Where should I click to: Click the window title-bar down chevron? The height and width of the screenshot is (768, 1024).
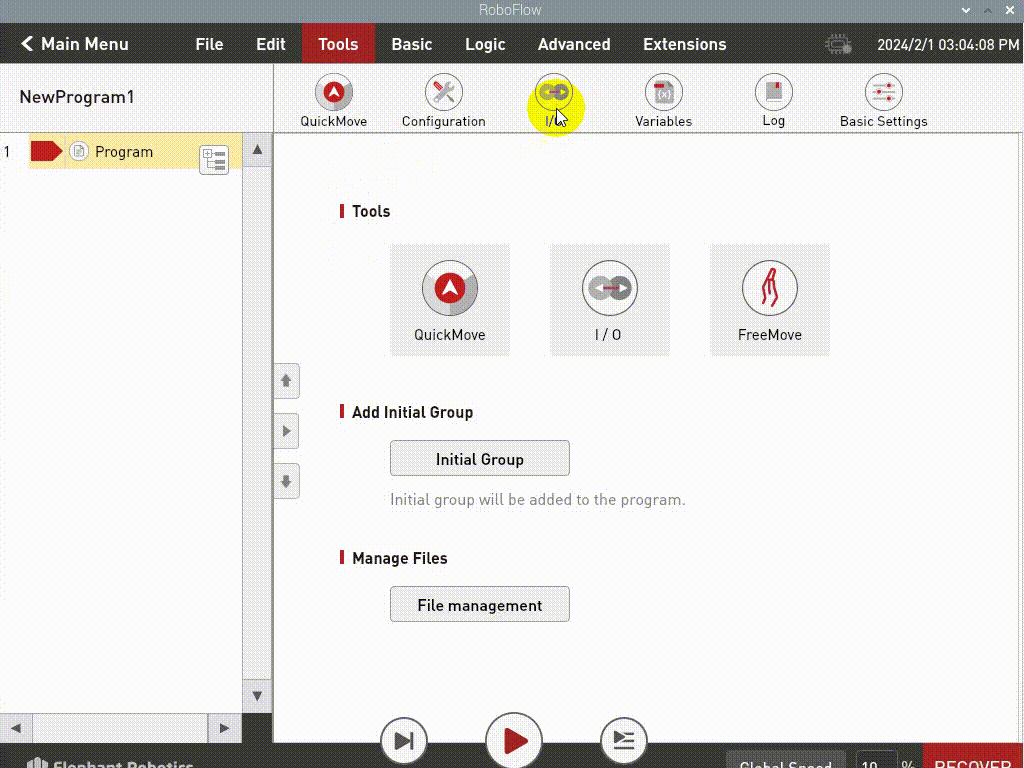pyautogui.click(x=966, y=10)
